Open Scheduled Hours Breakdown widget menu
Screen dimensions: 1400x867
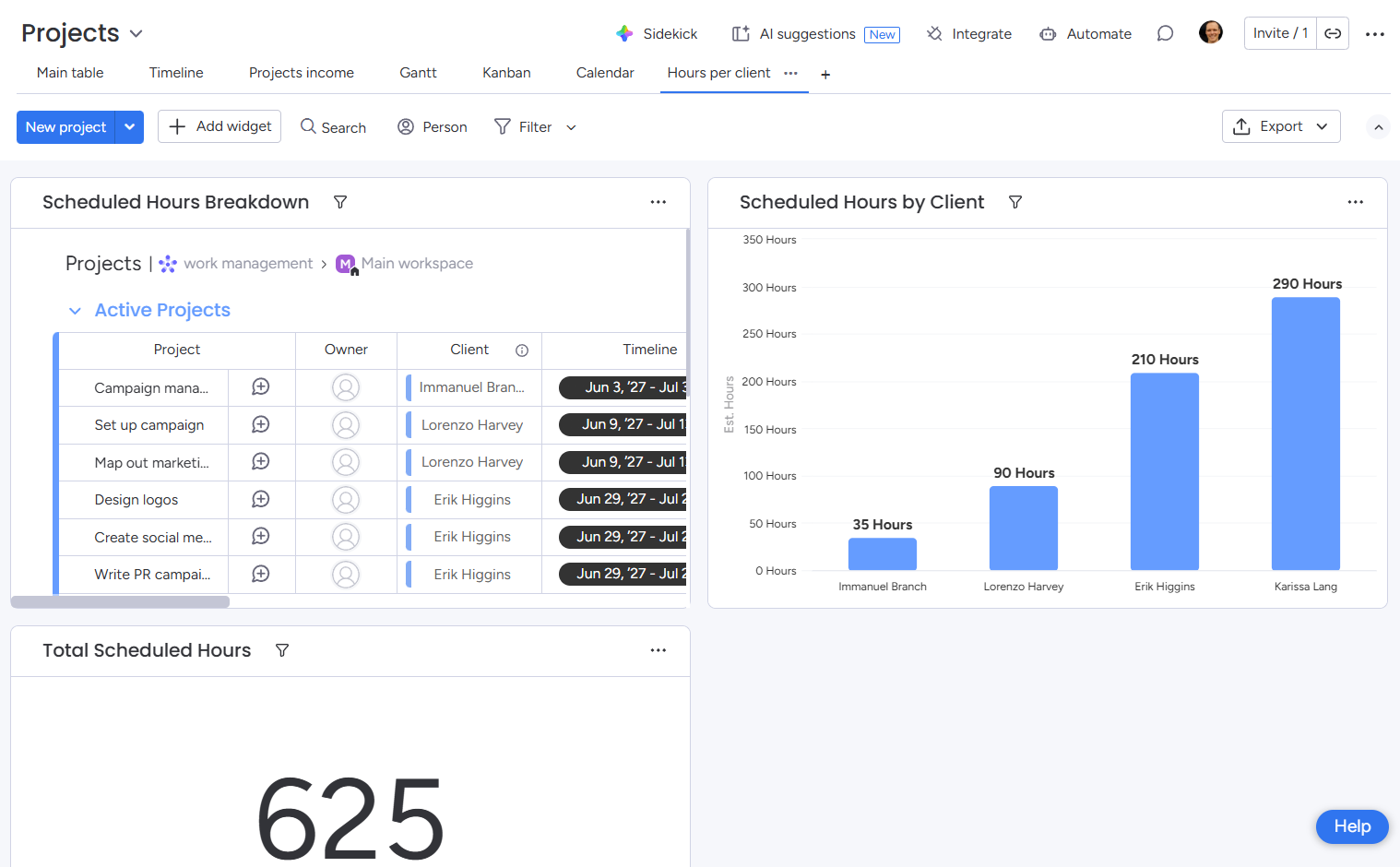(x=658, y=202)
